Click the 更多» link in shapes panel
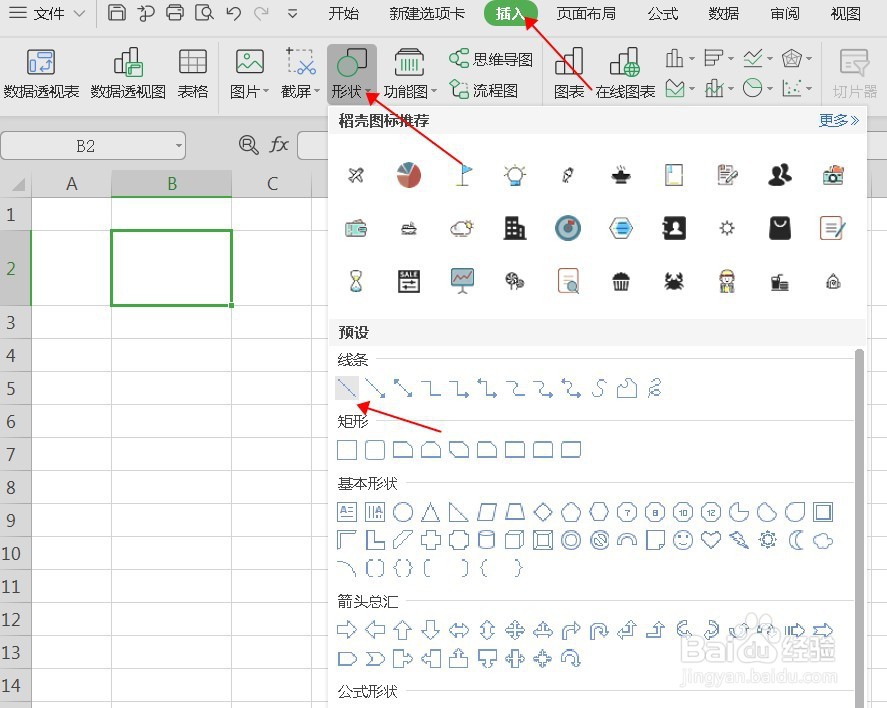887x708 pixels. 838,120
